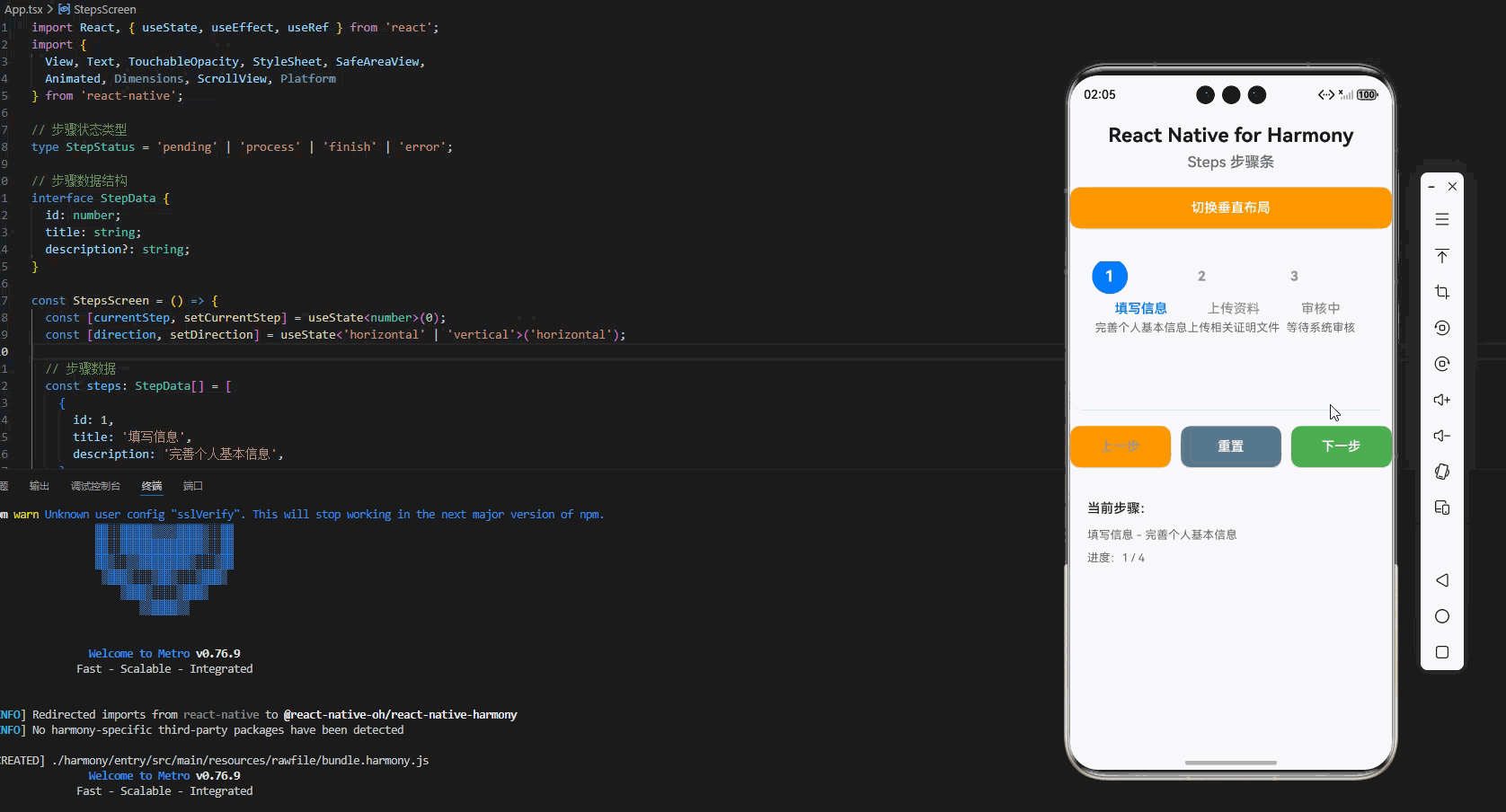Tap the step 1 circle indicator

point(1109,276)
